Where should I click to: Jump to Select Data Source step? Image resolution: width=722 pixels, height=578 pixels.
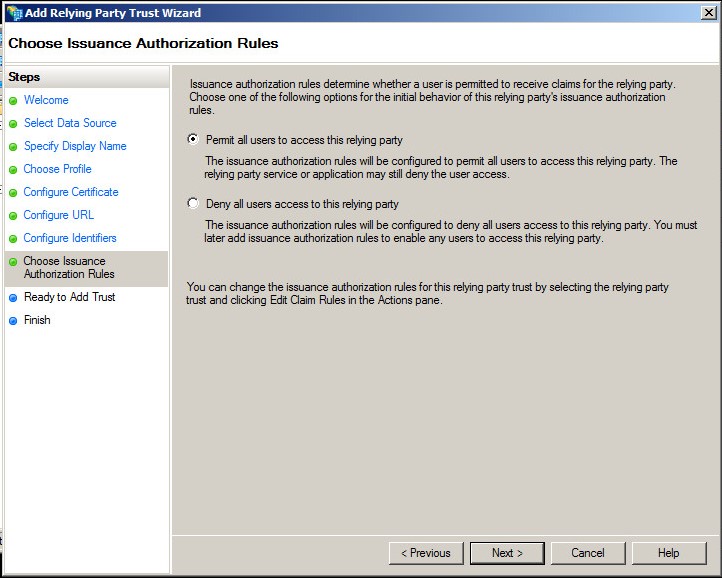[70, 123]
